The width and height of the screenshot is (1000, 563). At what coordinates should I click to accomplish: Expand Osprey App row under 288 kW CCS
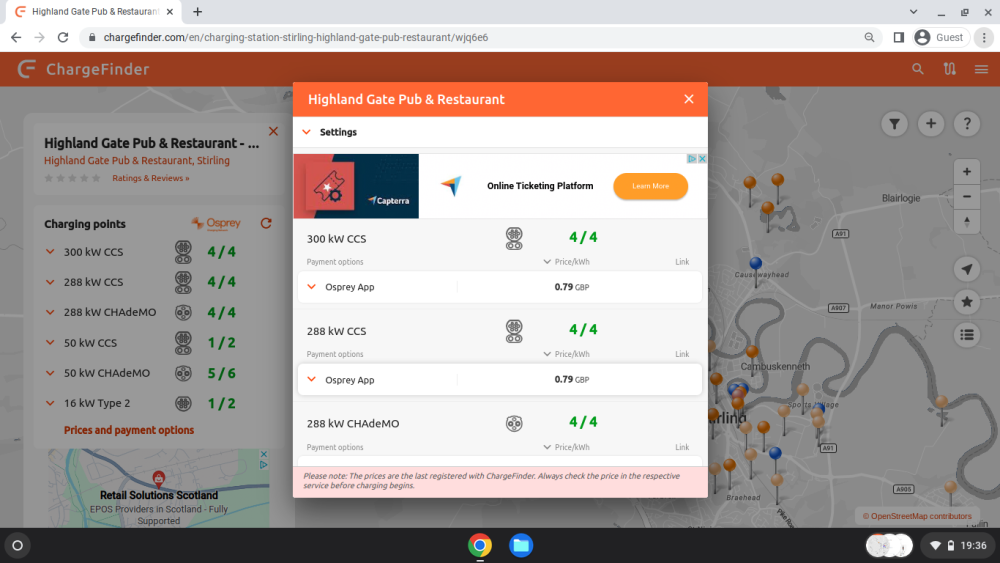(500, 379)
